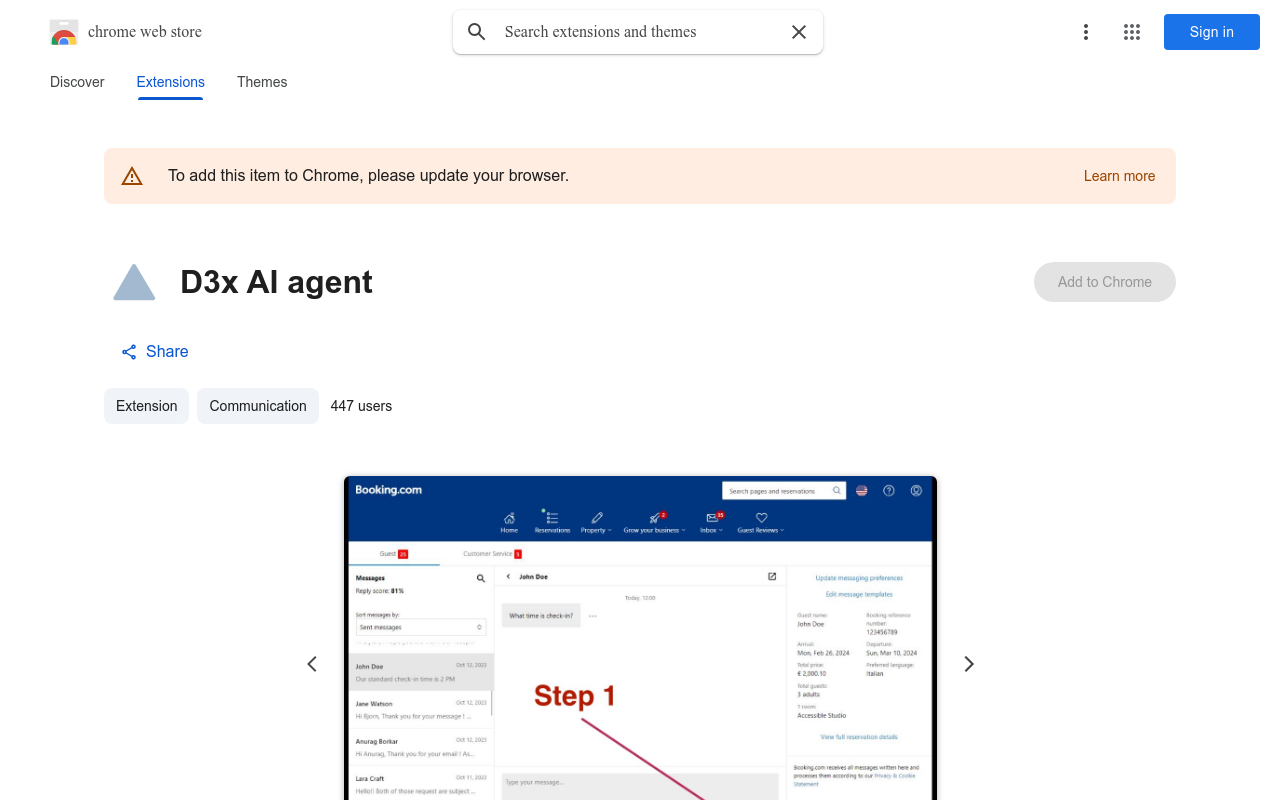Click the chrome web store title text
The width and height of the screenshot is (1280, 800).
(145, 32)
